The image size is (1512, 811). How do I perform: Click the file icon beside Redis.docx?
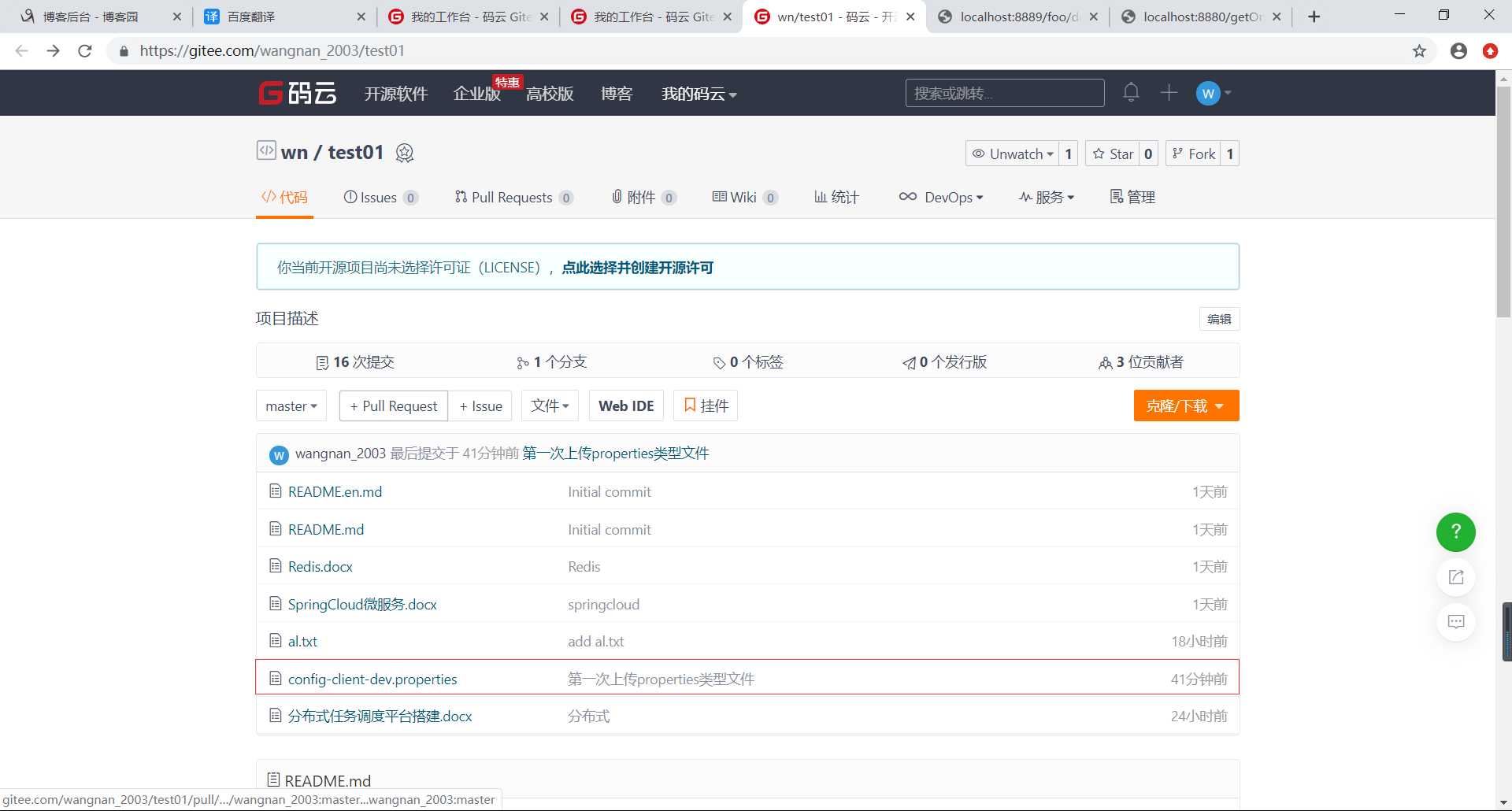275,566
